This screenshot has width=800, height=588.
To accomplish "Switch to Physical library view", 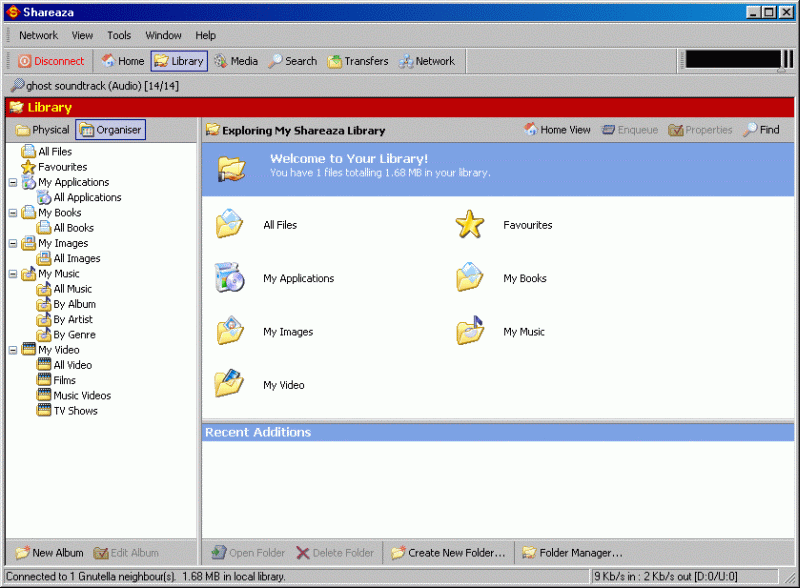I will [x=42, y=130].
